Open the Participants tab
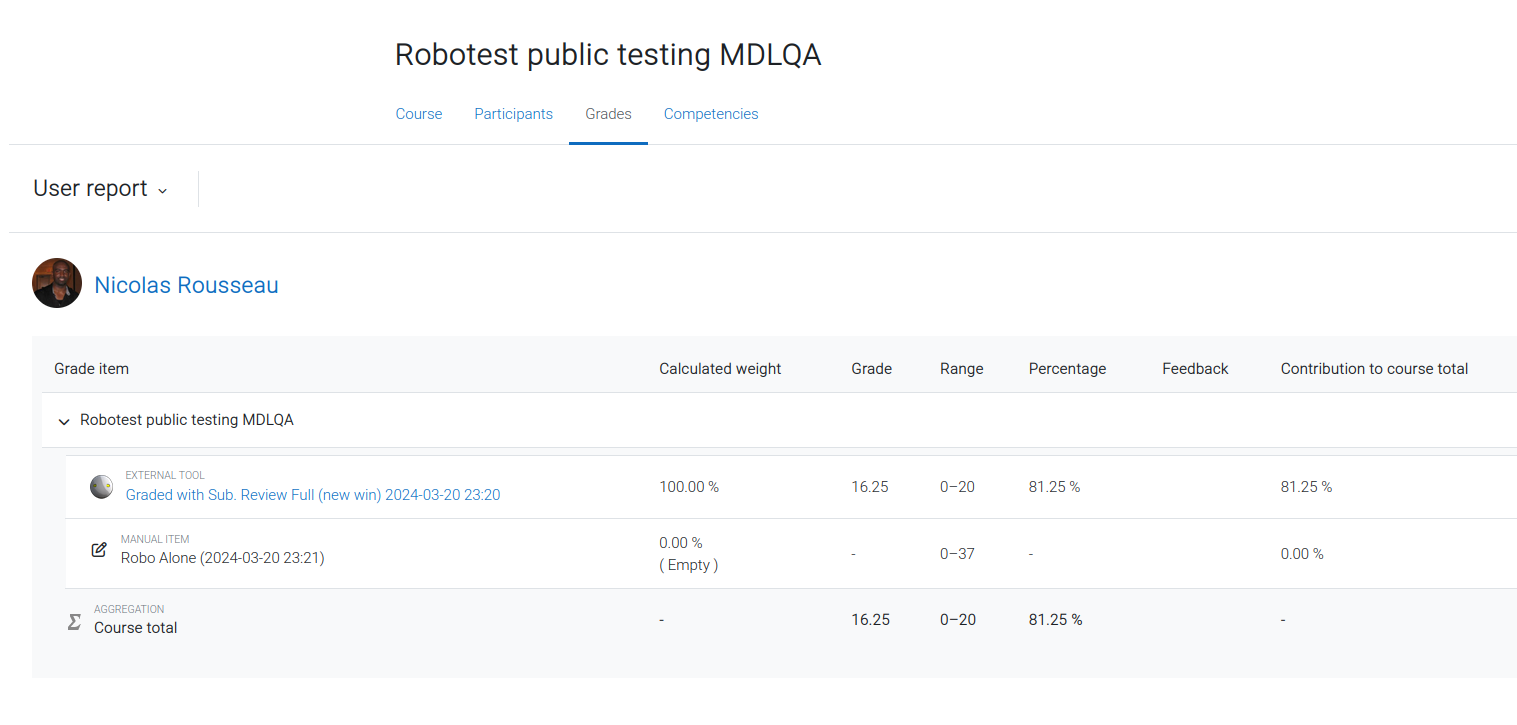This screenshot has width=1517, height=725. (x=513, y=114)
